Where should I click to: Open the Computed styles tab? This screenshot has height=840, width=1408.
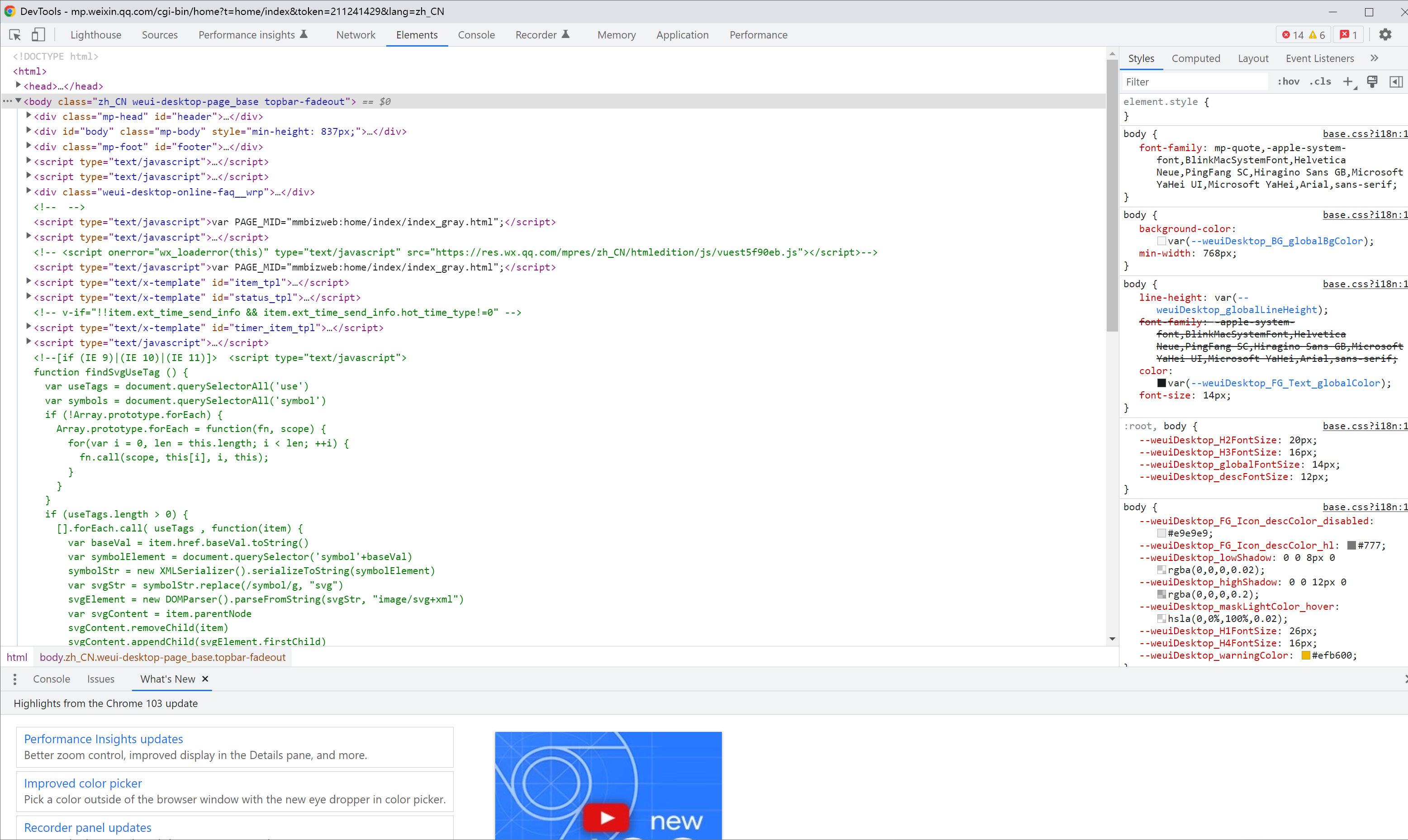click(1195, 58)
